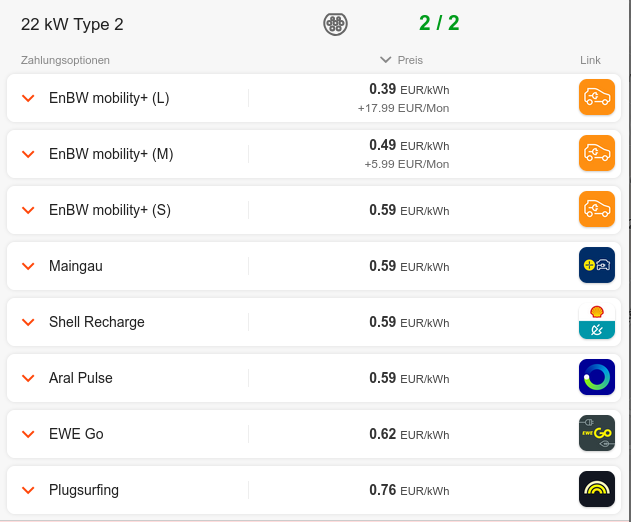Select the EnBW mobility+ (L) tariff name
This screenshot has height=522, width=631.
tap(109, 98)
